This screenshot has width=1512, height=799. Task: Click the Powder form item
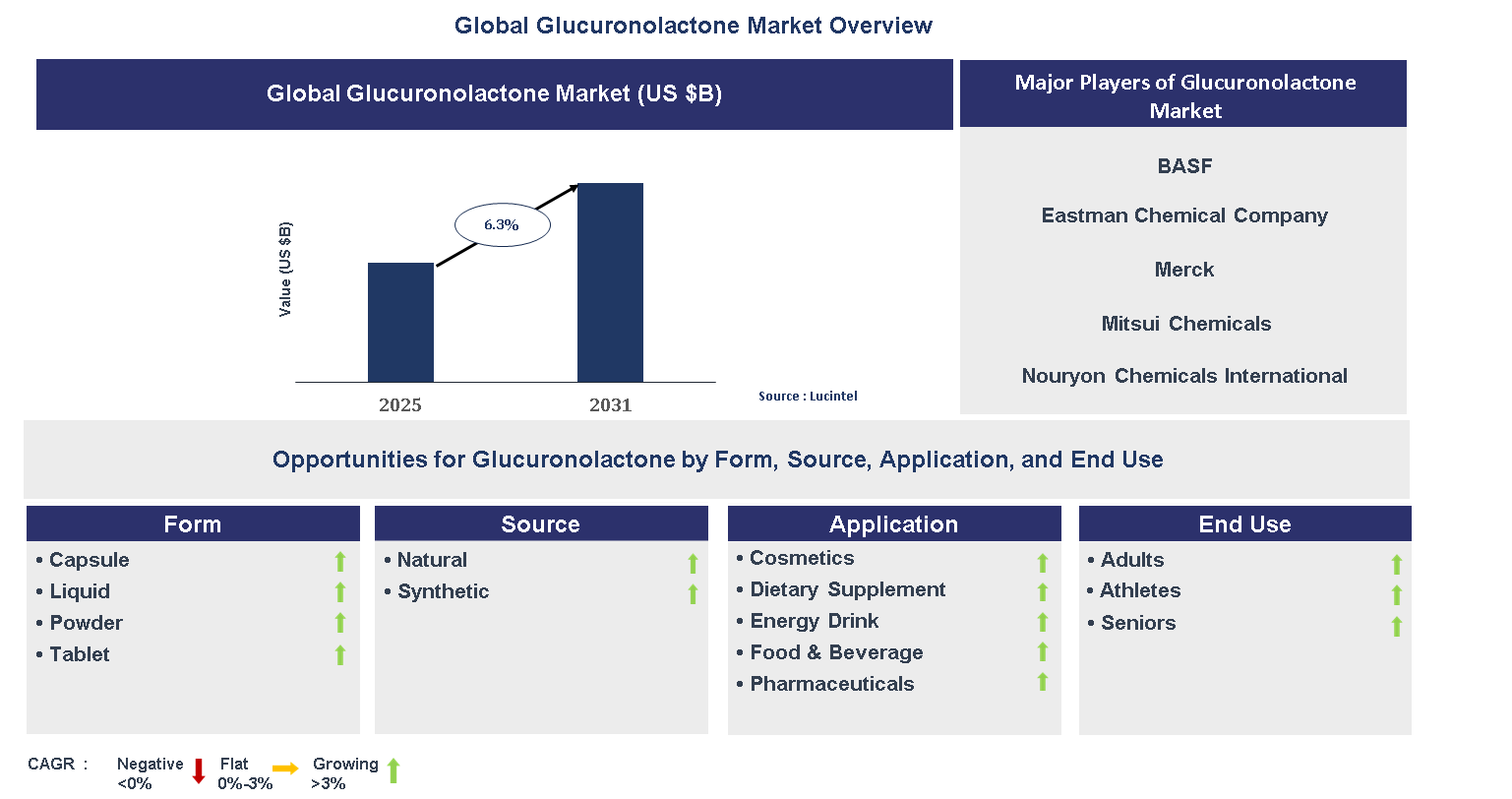87,623
